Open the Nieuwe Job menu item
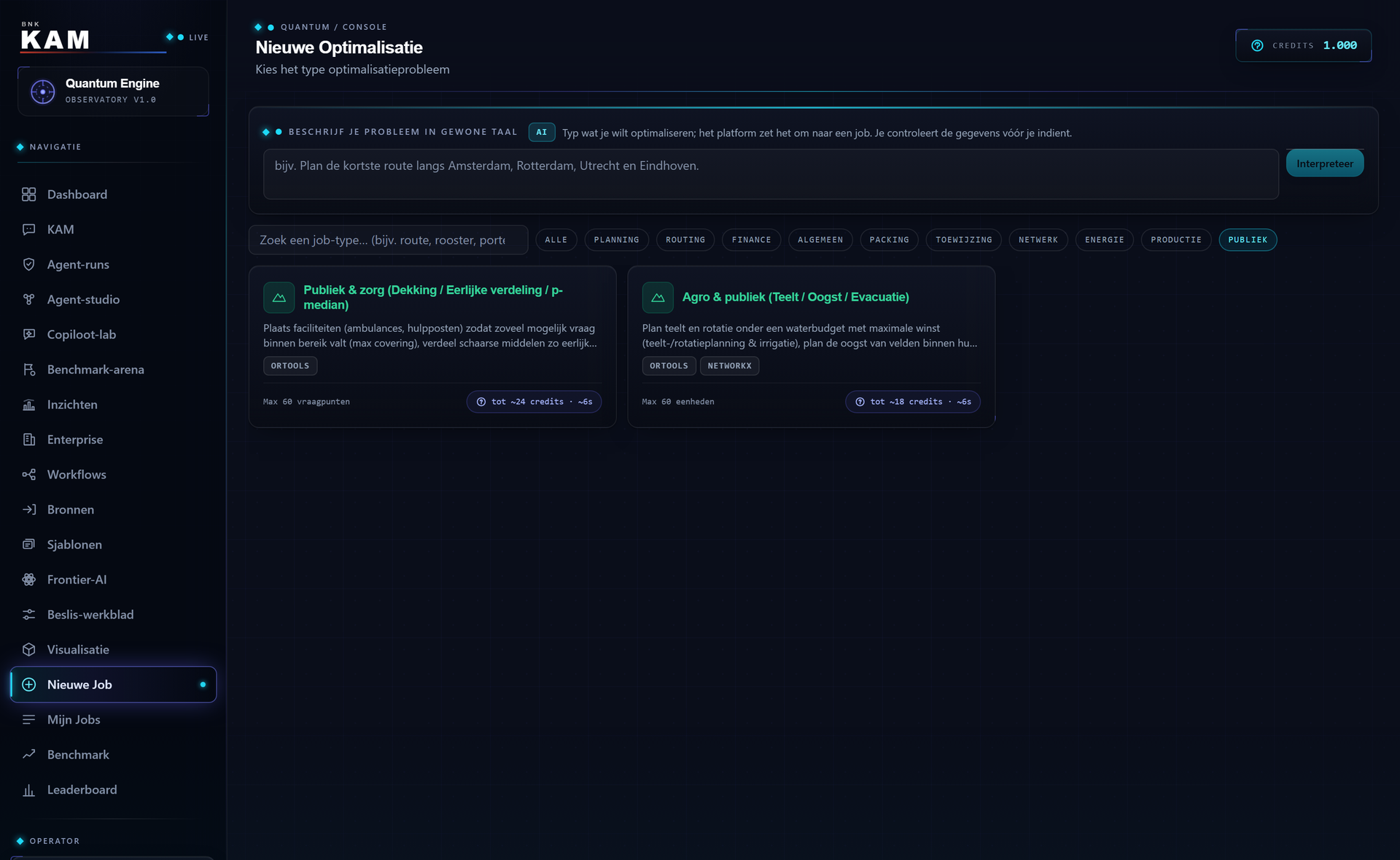 [x=113, y=684]
